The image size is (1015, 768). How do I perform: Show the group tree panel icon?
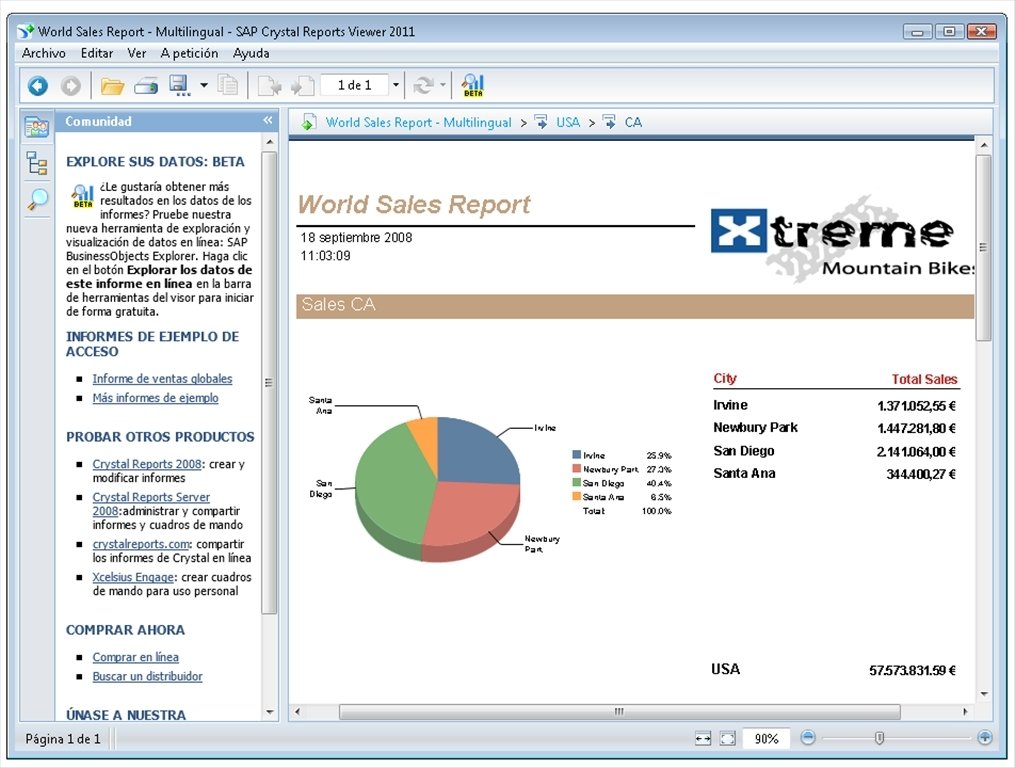tap(36, 163)
